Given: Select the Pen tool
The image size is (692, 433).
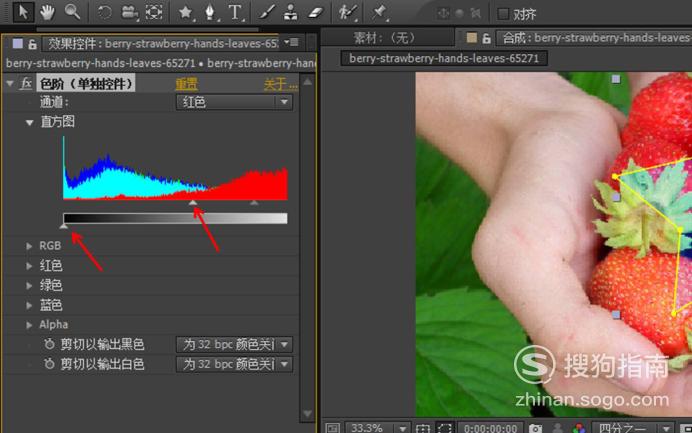Looking at the screenshot, I should pyautogui.click(x=211, y=12).
